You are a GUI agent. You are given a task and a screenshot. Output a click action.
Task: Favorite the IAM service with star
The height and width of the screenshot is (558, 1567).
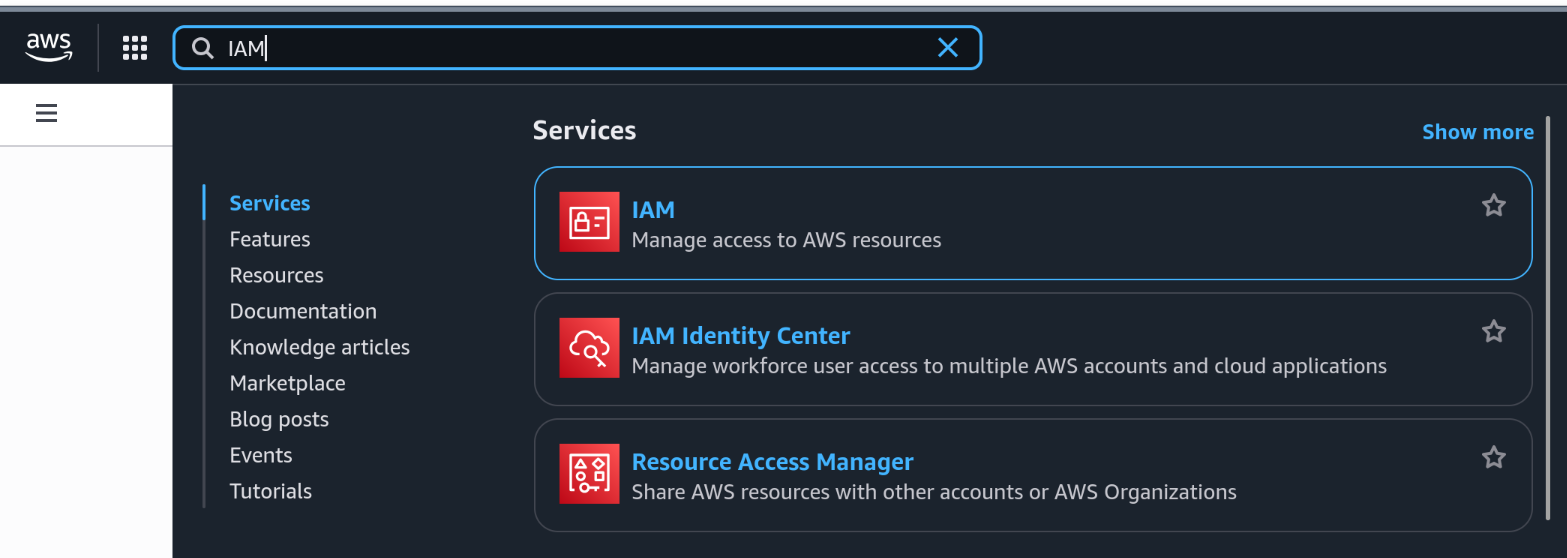pos(1493,206)
